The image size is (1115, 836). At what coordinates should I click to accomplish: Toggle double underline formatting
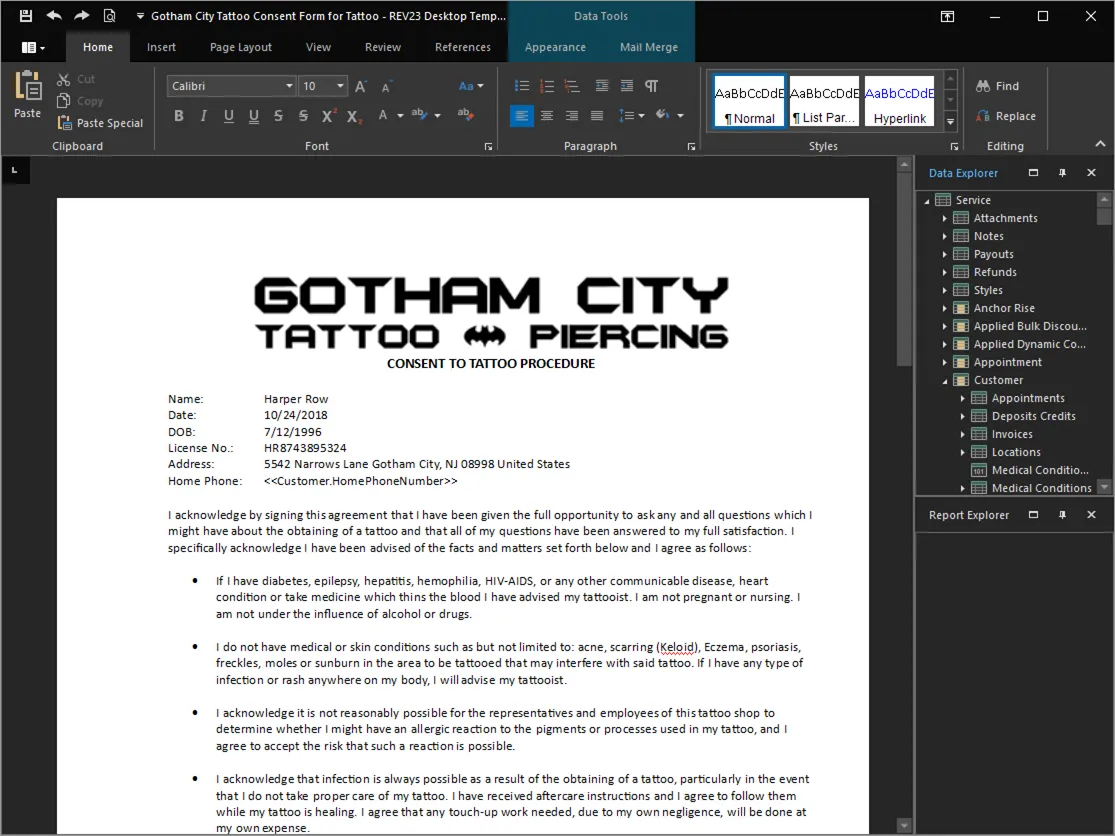pos(254,116)
